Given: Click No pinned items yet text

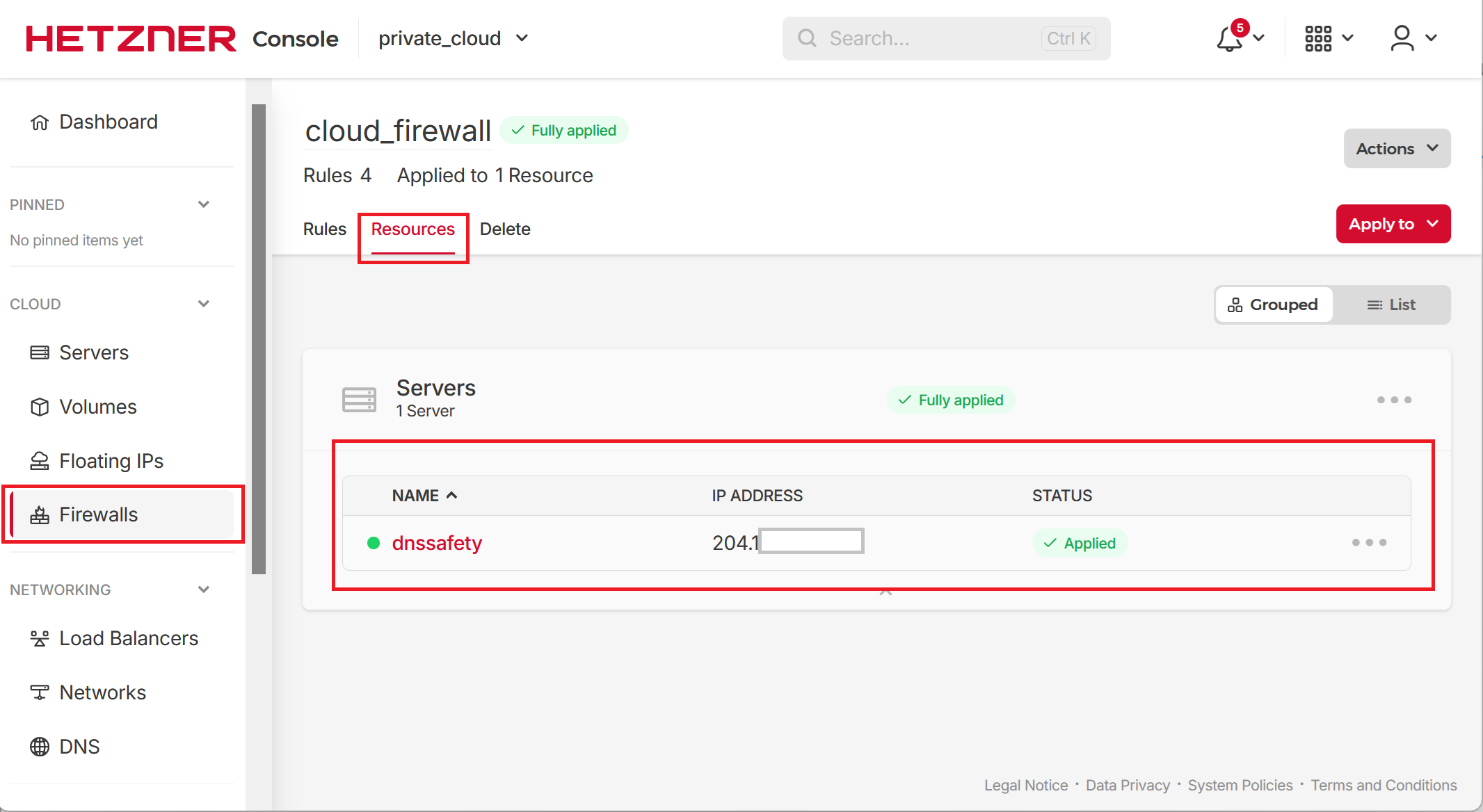Looking at the screenshot, I should pos(77,241).
